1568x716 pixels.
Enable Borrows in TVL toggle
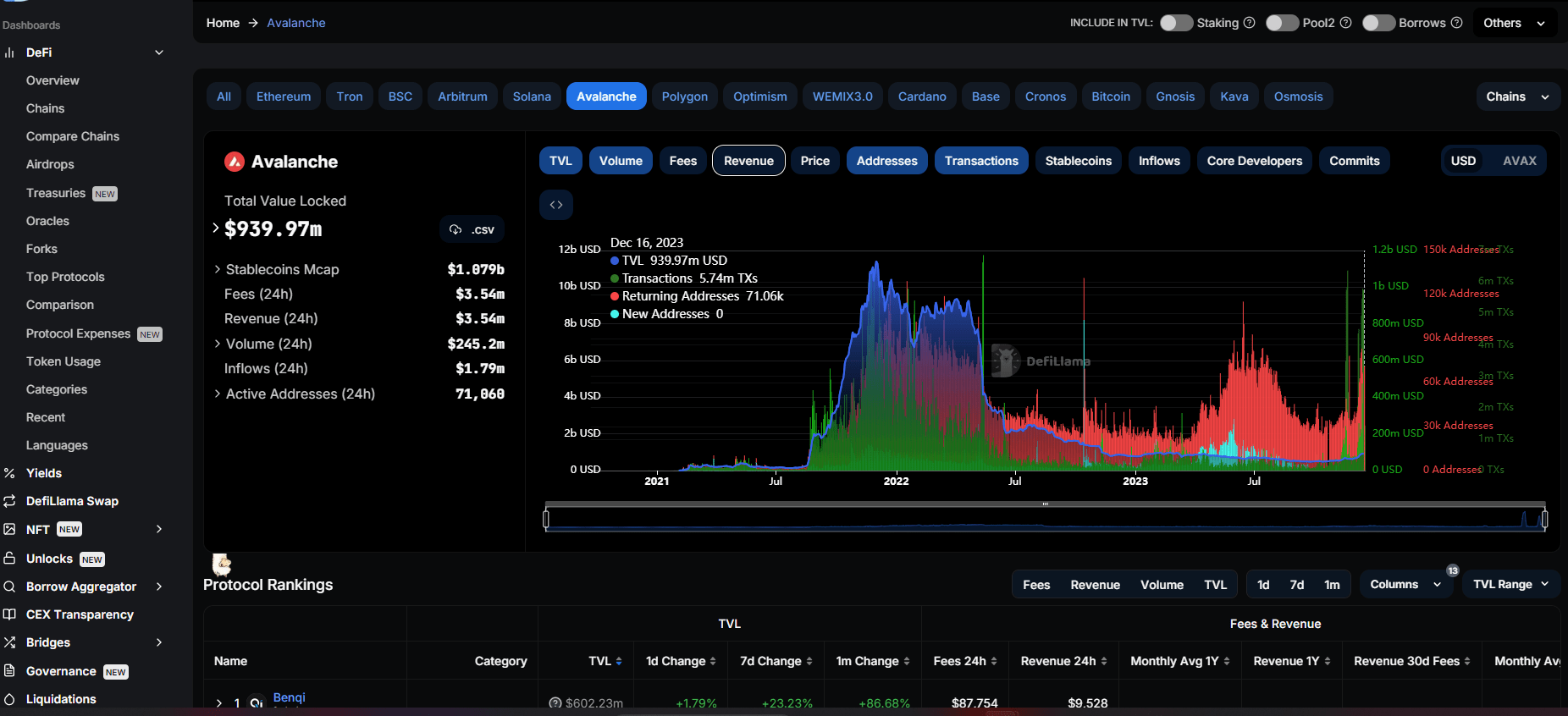click(x=1378, y=23)
